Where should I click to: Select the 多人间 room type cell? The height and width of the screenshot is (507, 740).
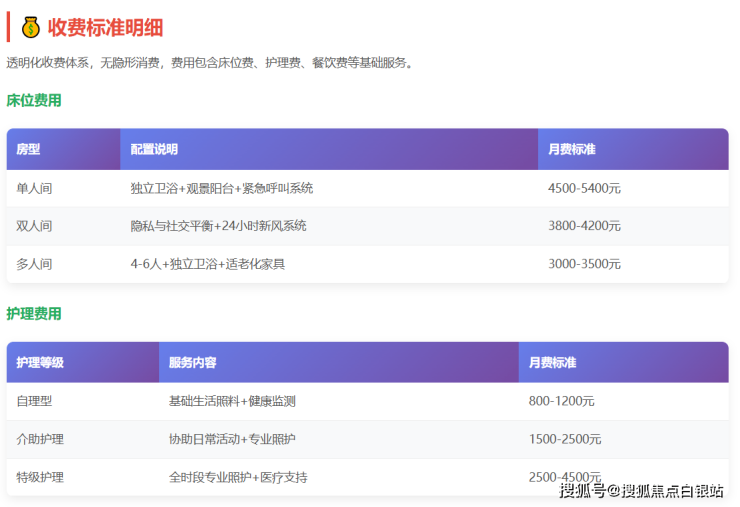pyautogui.click(x=34, y=264)
